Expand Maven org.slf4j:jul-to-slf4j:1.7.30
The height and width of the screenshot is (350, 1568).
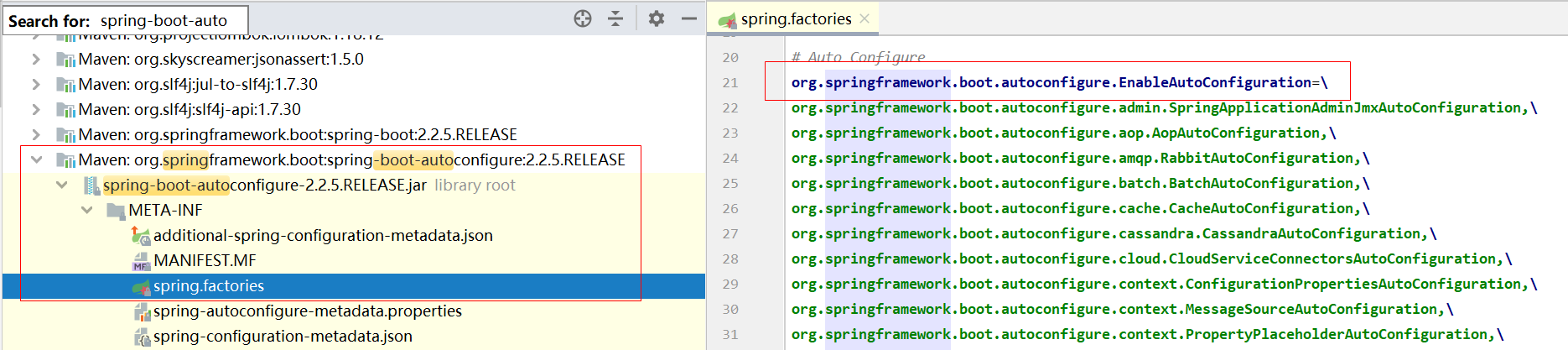(35, 84)
